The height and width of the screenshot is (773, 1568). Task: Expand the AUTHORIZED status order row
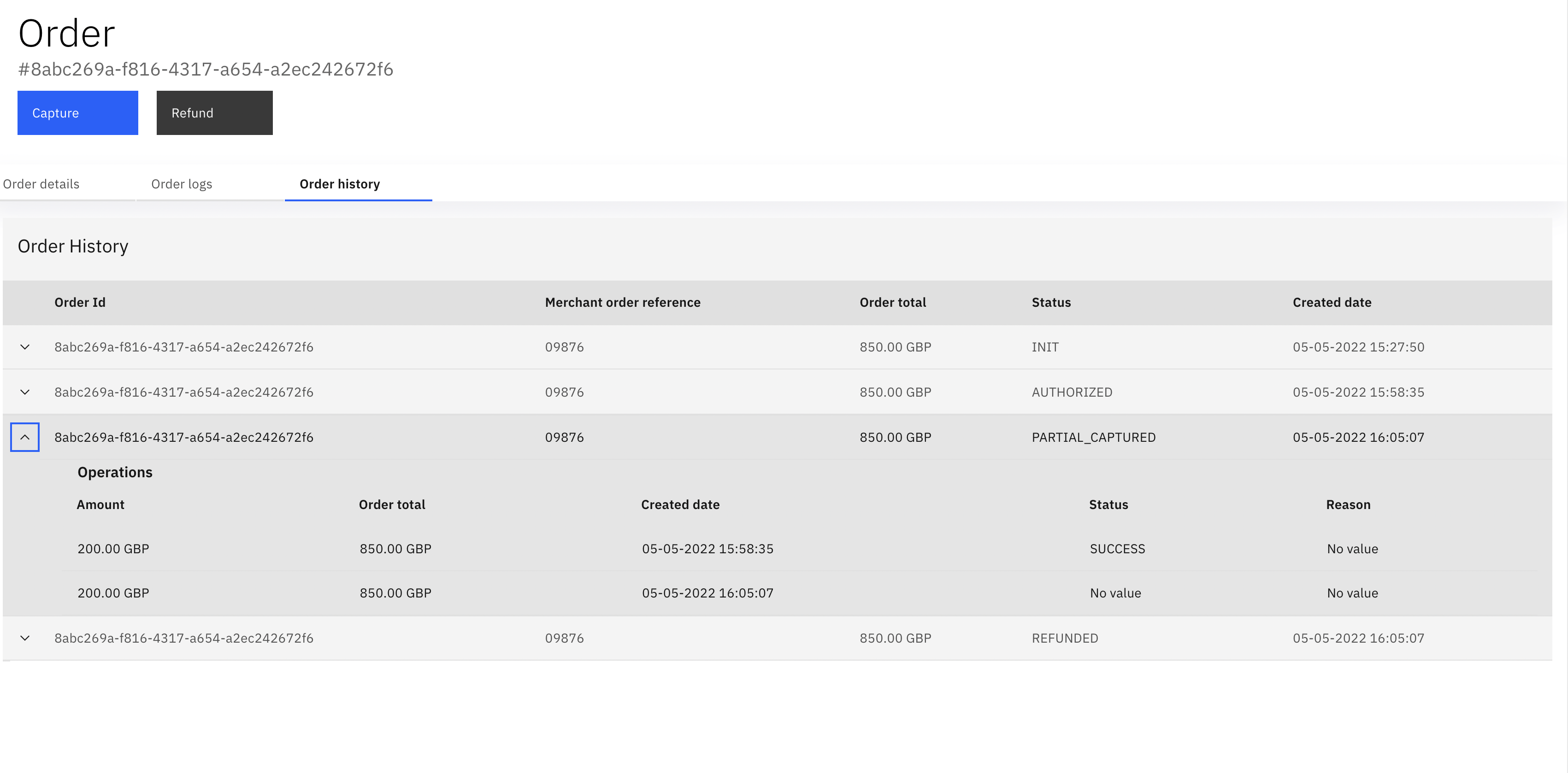[x=24, y=392]
